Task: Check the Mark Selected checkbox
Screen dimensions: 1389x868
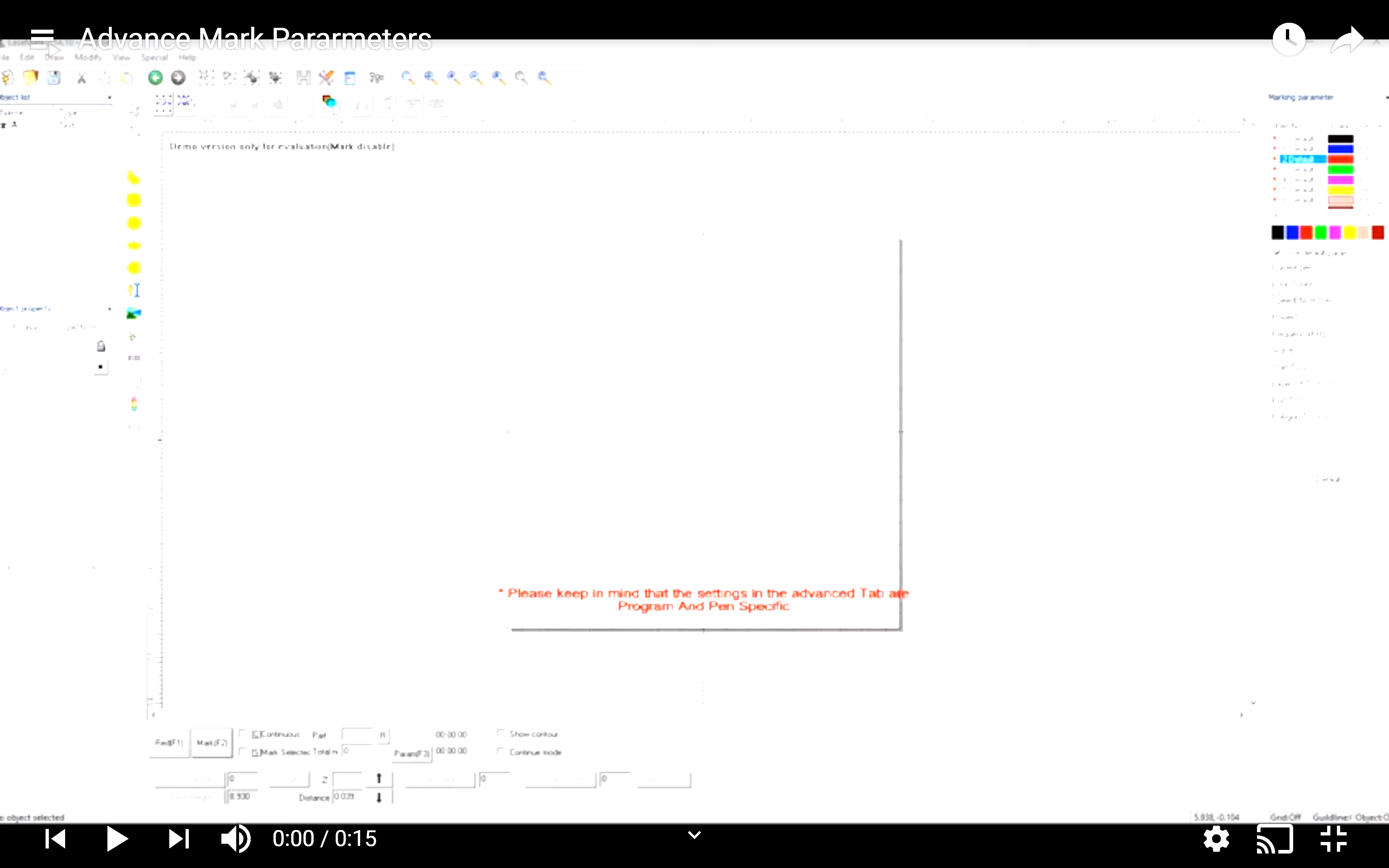Action: 243,752
